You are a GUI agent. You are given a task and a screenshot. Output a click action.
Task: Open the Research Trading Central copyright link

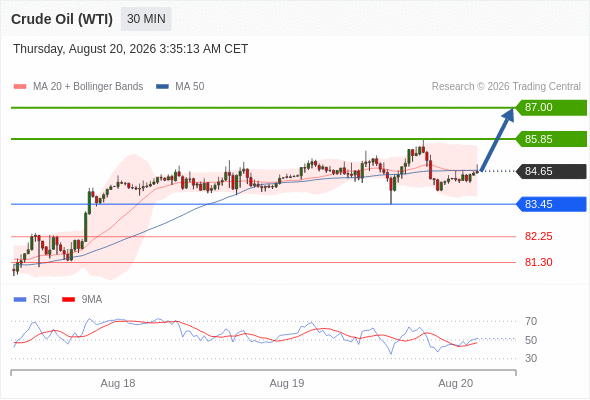click(506, 87)
